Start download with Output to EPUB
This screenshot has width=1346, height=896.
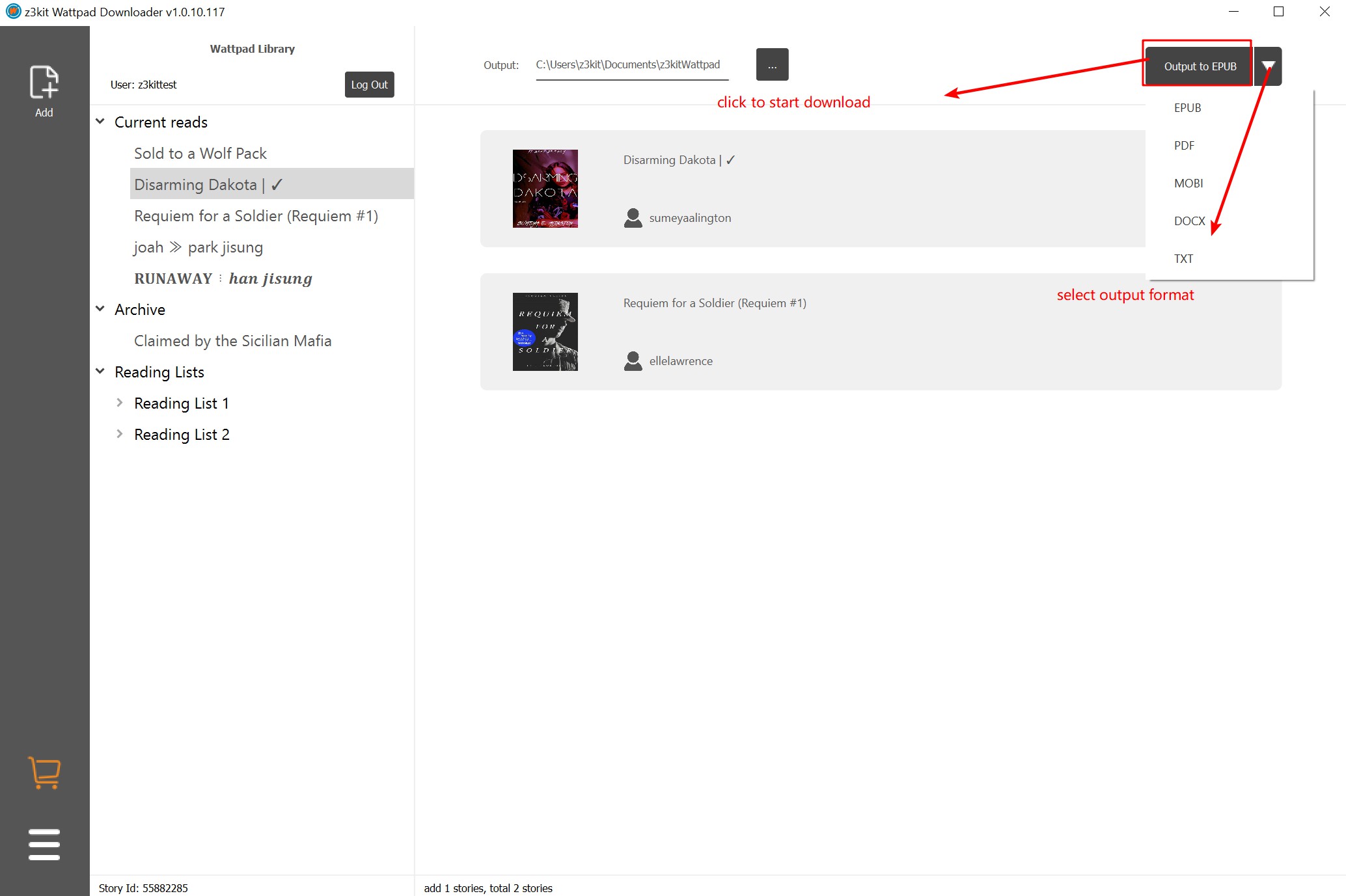pyautogui.click(x=1200, y=66)
